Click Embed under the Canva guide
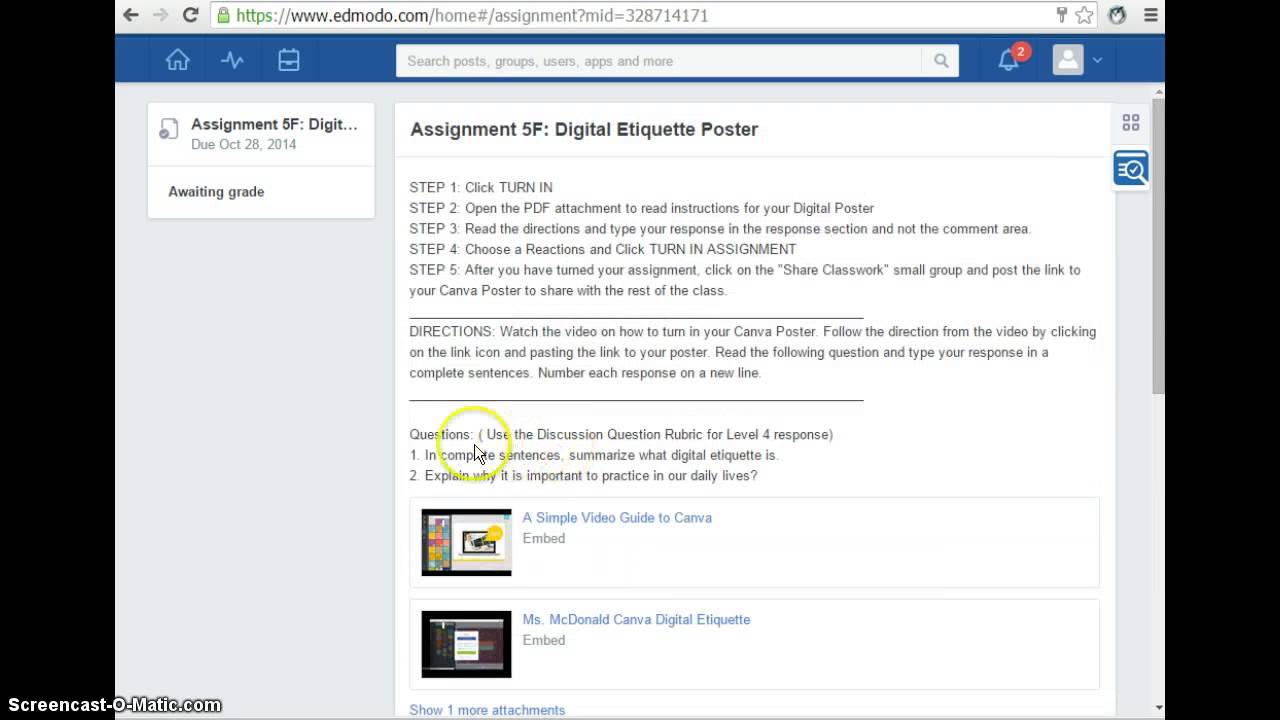 (x=544, y=538)
